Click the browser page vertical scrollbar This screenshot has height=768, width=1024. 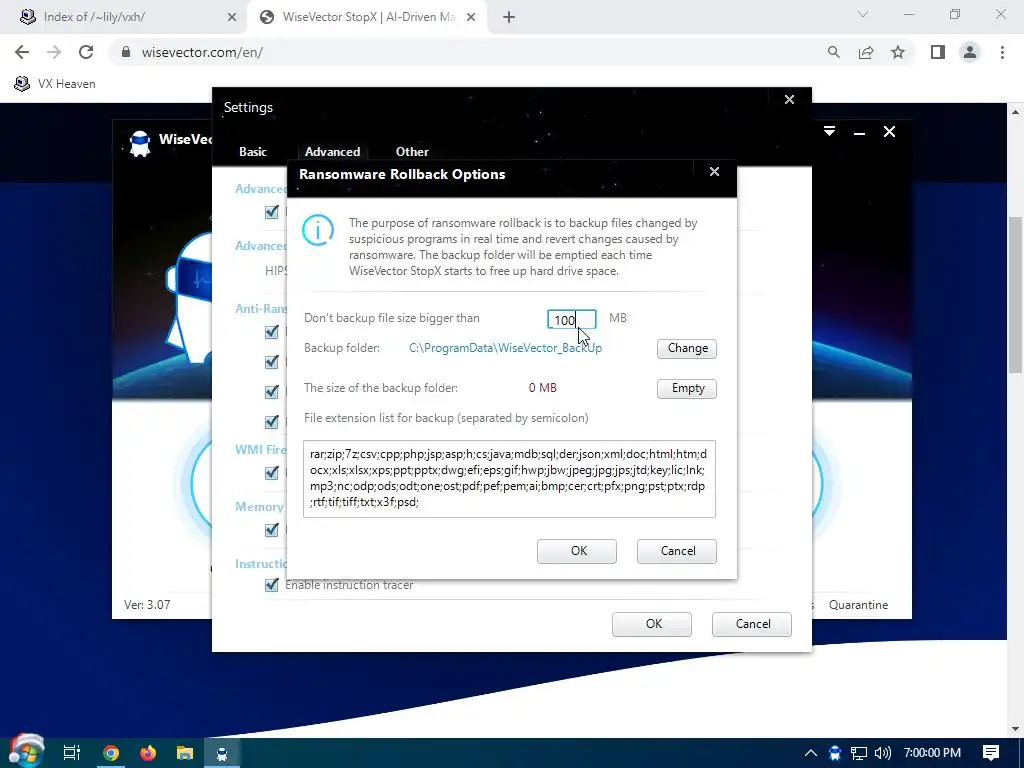[x=1015, y=294]
